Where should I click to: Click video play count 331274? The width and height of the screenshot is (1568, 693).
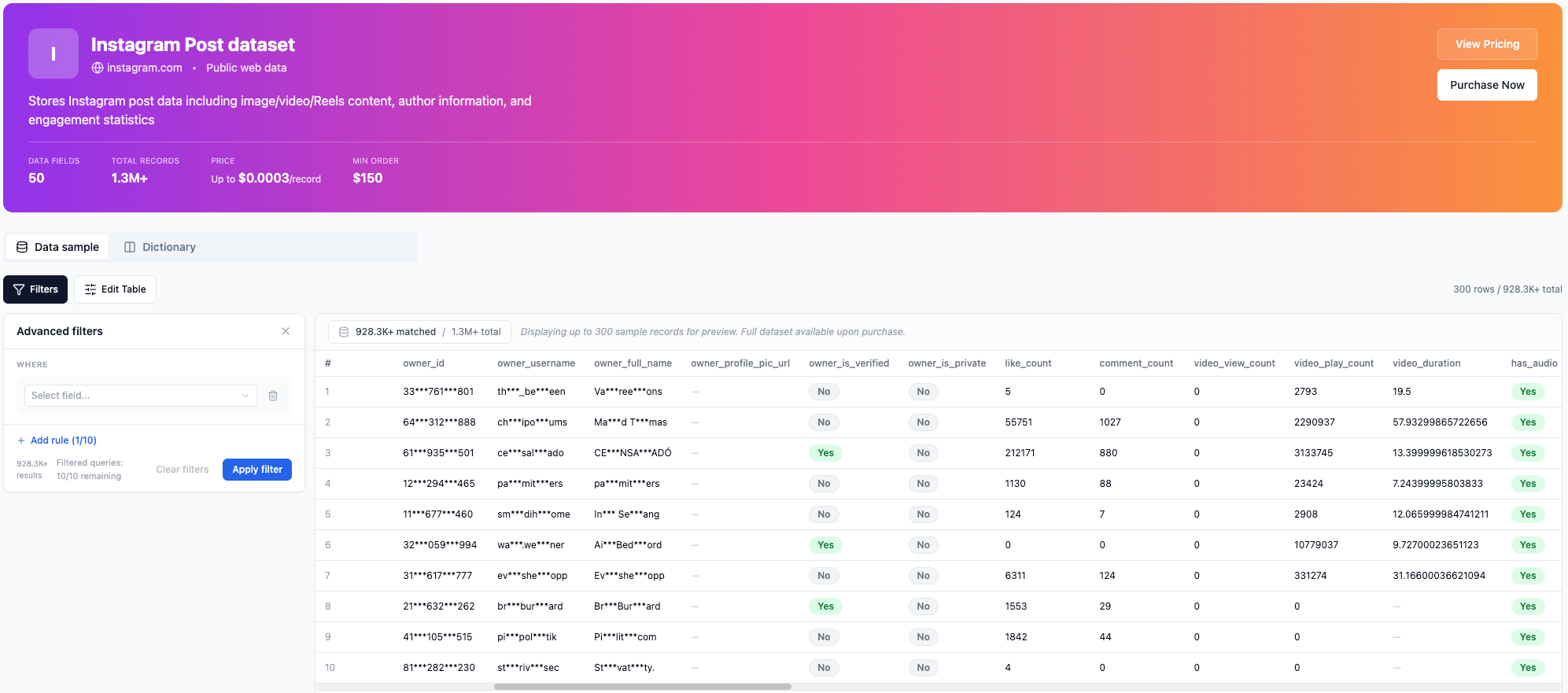(1310, 576)
